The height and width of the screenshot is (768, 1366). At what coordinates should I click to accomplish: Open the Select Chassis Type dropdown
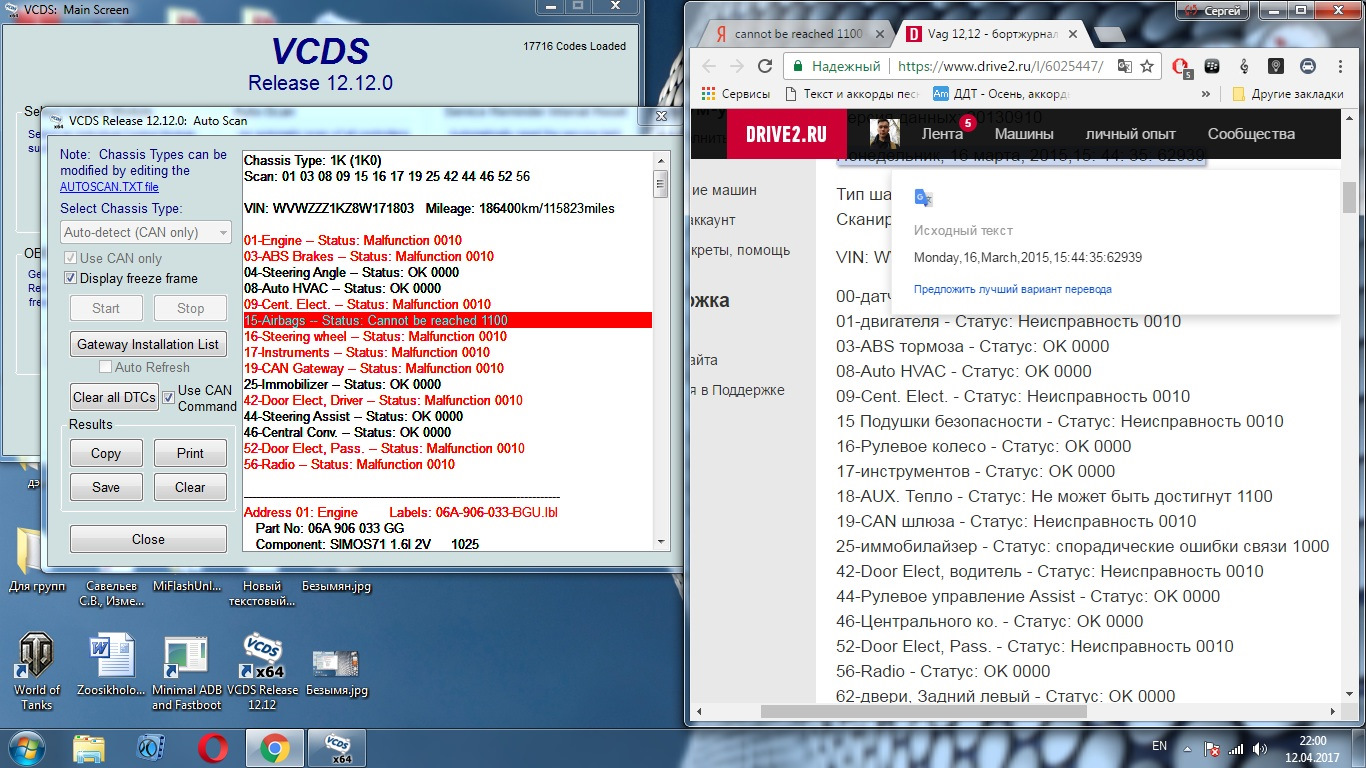(146, 232)
